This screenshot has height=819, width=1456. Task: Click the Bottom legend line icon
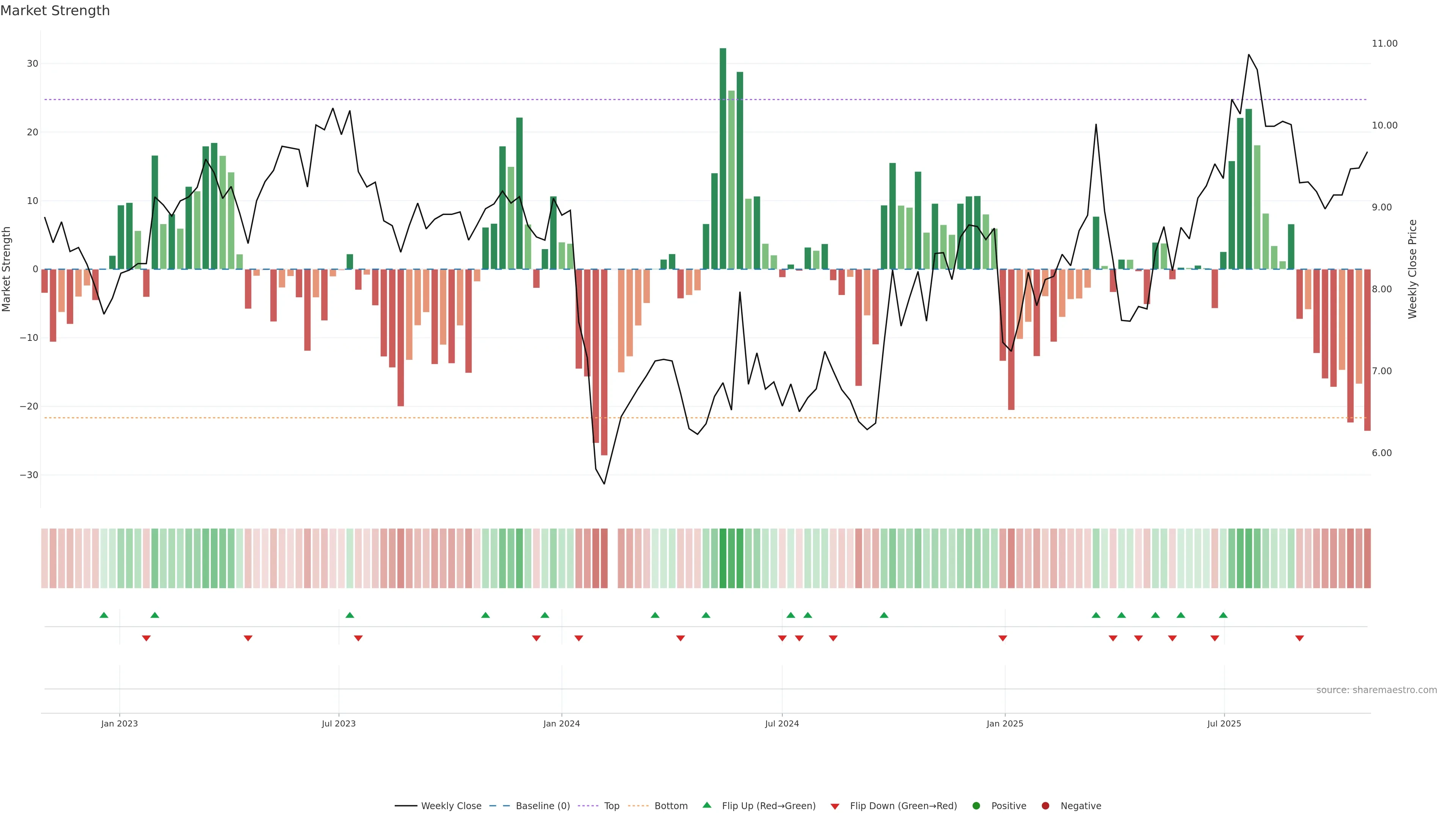pos(638,806)
